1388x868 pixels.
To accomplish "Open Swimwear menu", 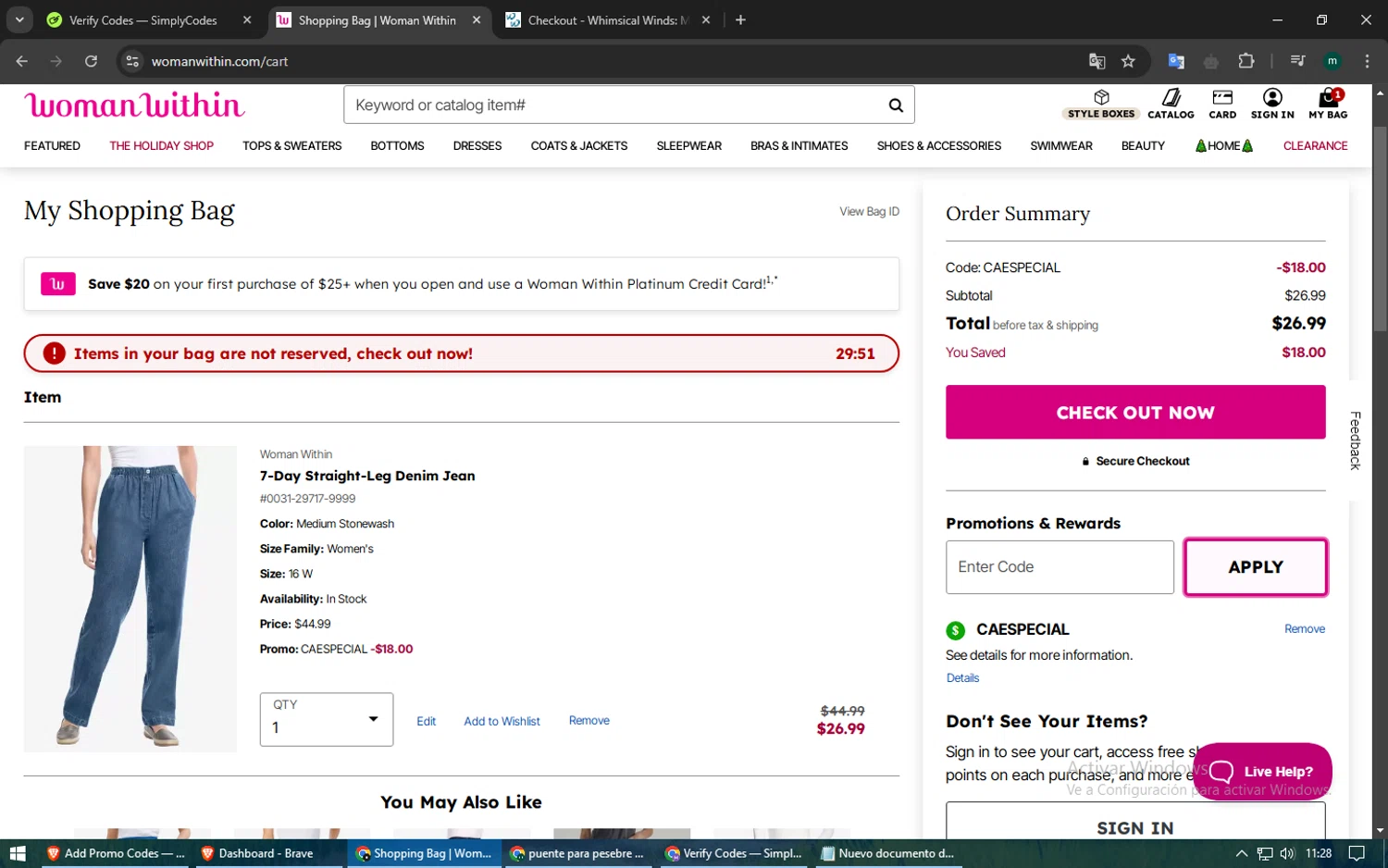I will tap(1061, 146).
